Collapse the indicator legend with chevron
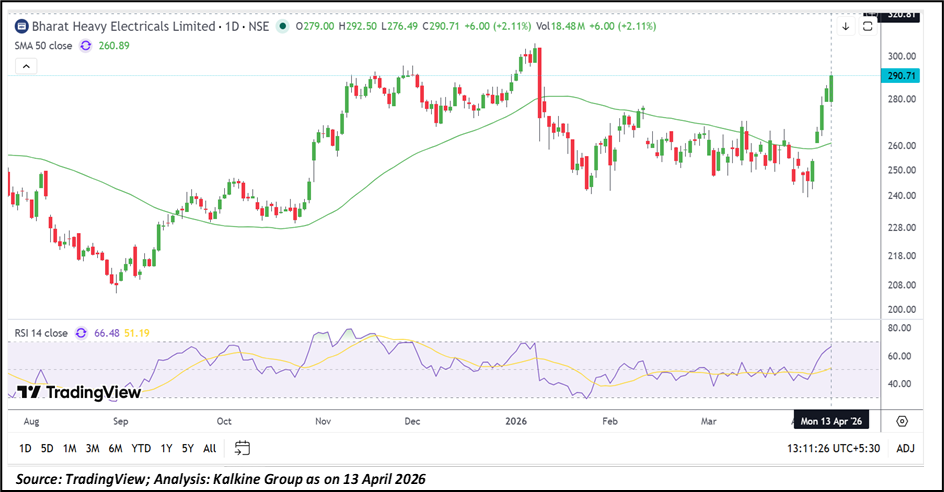This screenshot has height=492, width=944. (27, 66)
